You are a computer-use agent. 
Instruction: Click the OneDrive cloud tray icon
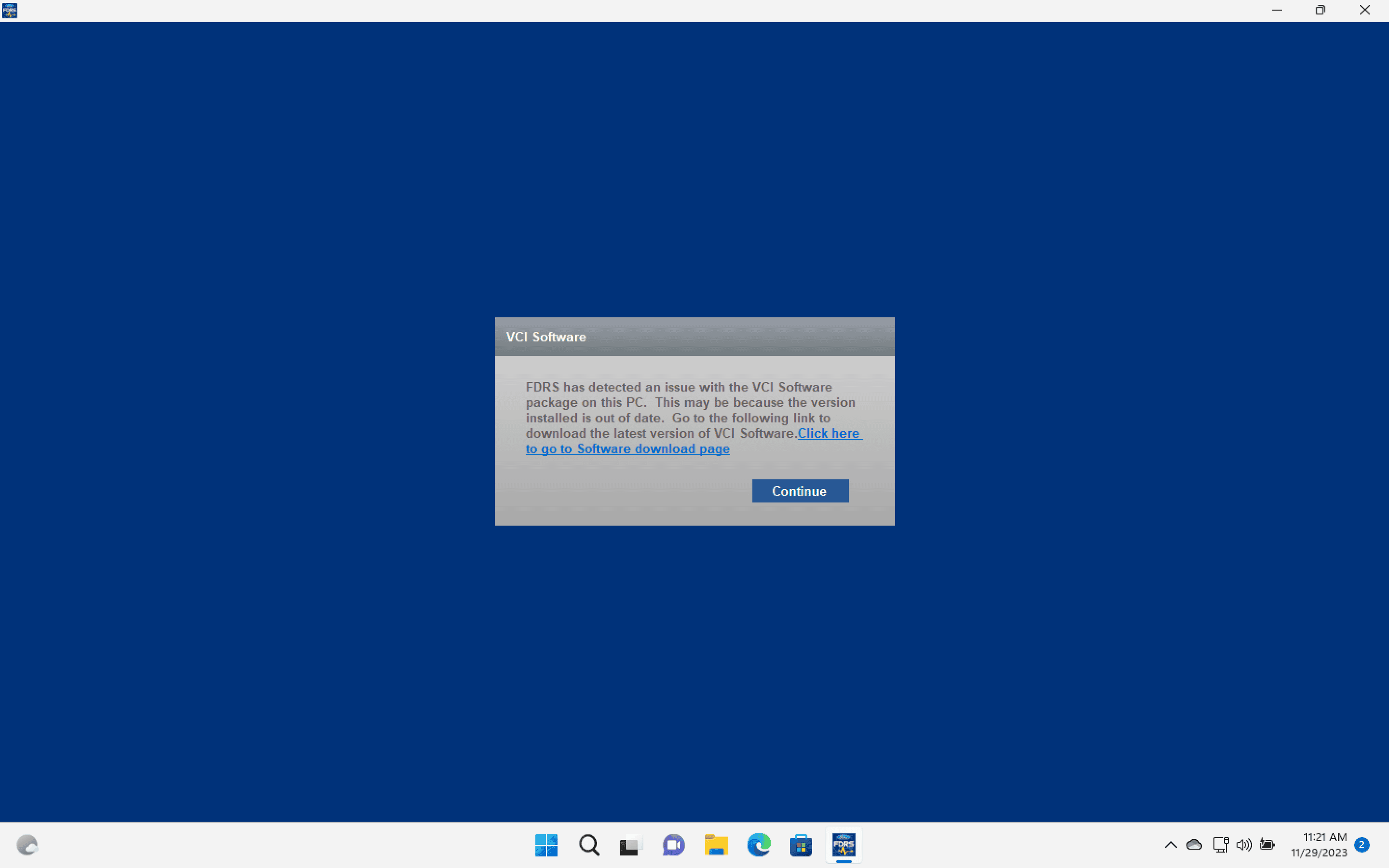[x=1194, y=845]
